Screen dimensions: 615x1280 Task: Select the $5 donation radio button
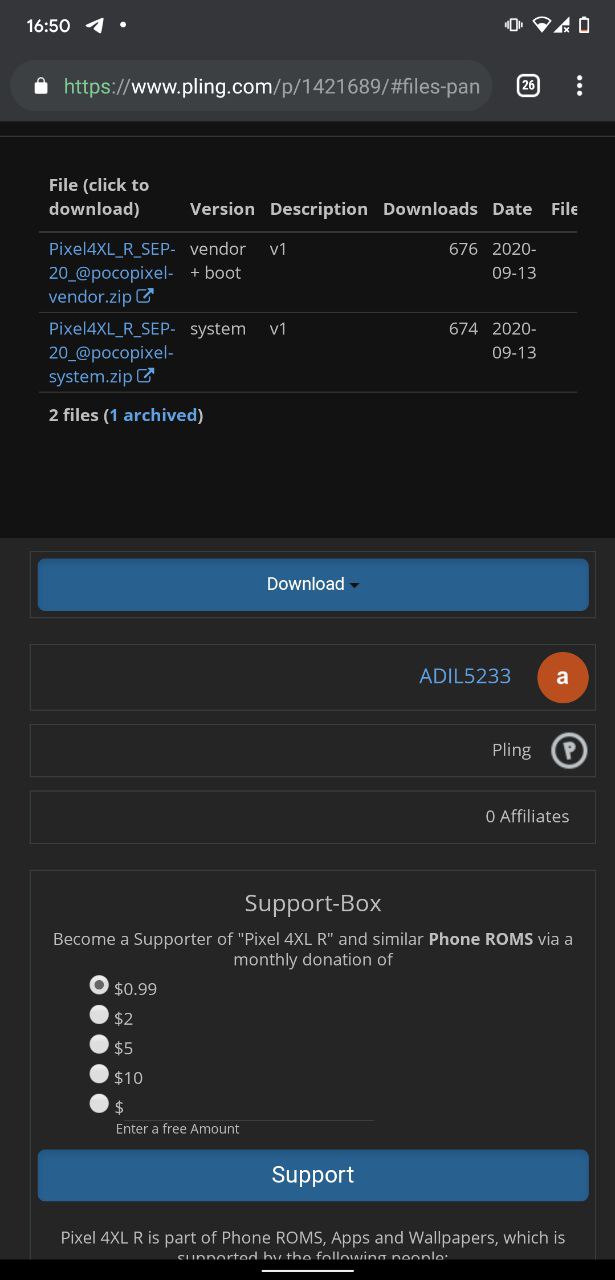click(x=99, y=1044)
